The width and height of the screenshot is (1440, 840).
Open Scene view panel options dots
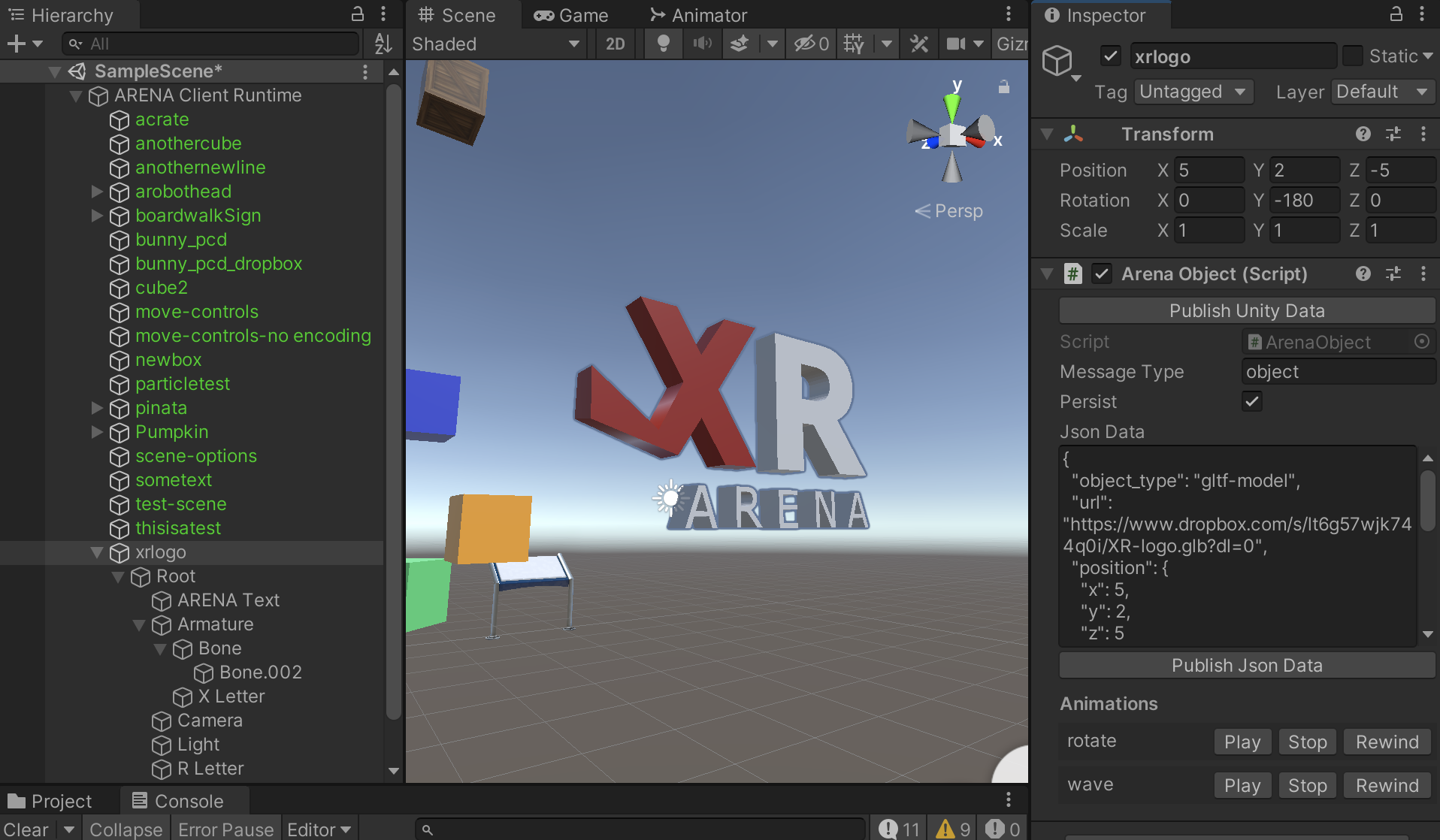[1009, 14]
